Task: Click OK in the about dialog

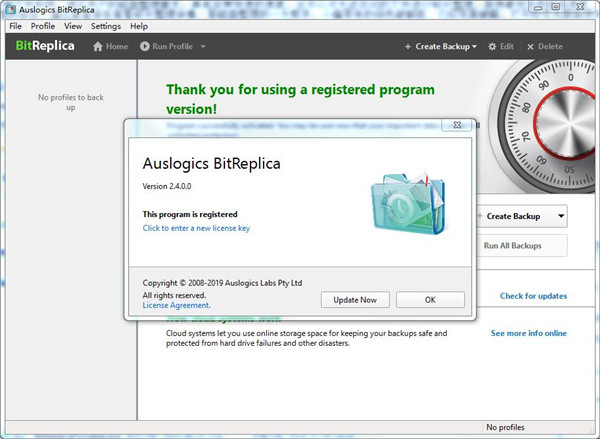Action: [430, 300]
